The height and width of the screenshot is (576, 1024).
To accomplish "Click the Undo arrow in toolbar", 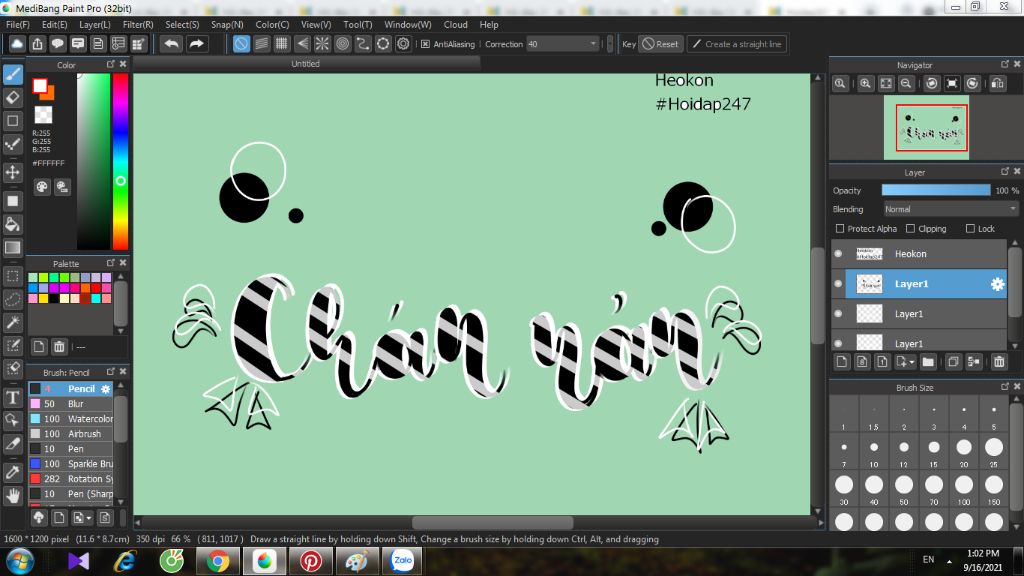I will click(171, 44).
